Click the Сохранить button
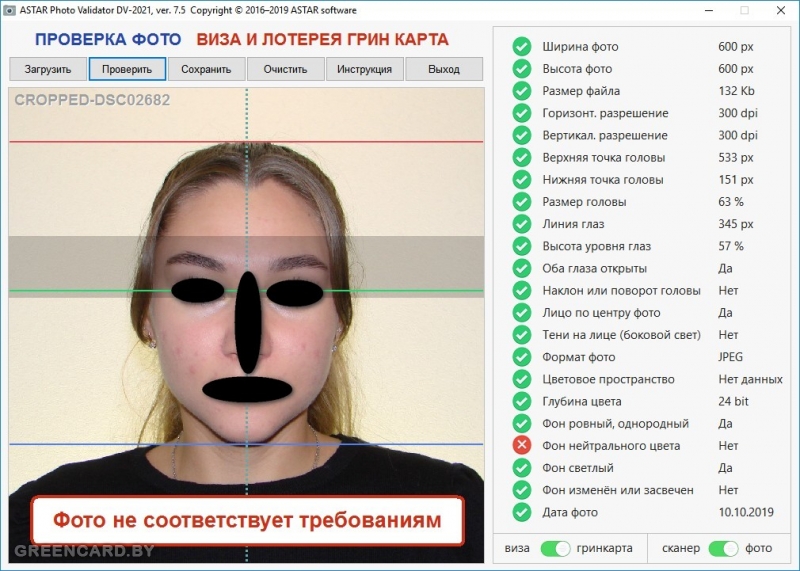Image resolution: width=800 pixels, height=571 pixels. (x=206, y=69)
